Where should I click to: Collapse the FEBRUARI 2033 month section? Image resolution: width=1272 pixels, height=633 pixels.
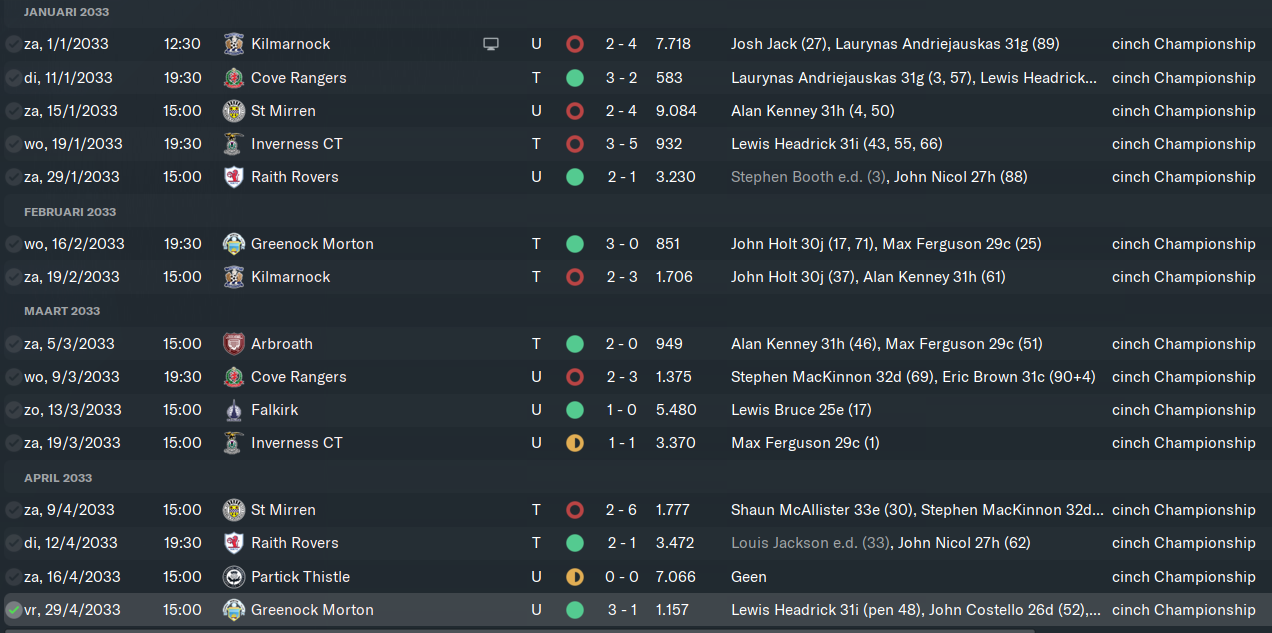coord(69,212)
